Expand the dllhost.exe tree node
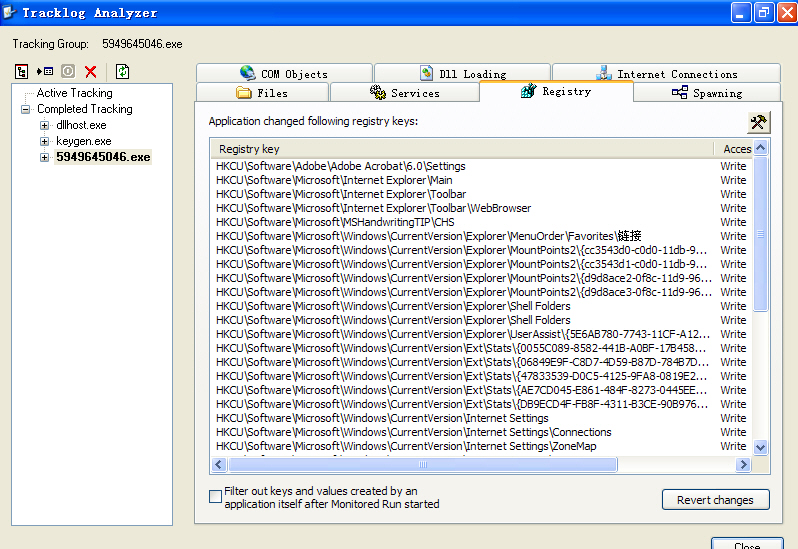Viewport: 798px width, 549px height. coord(44,125)
